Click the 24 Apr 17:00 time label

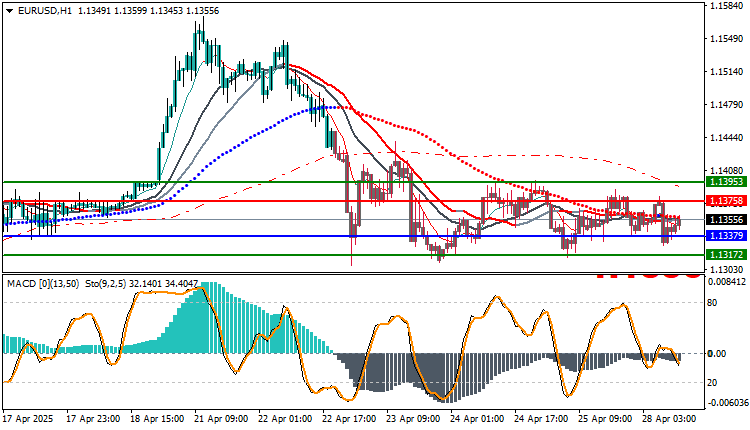tap(541, 419)
